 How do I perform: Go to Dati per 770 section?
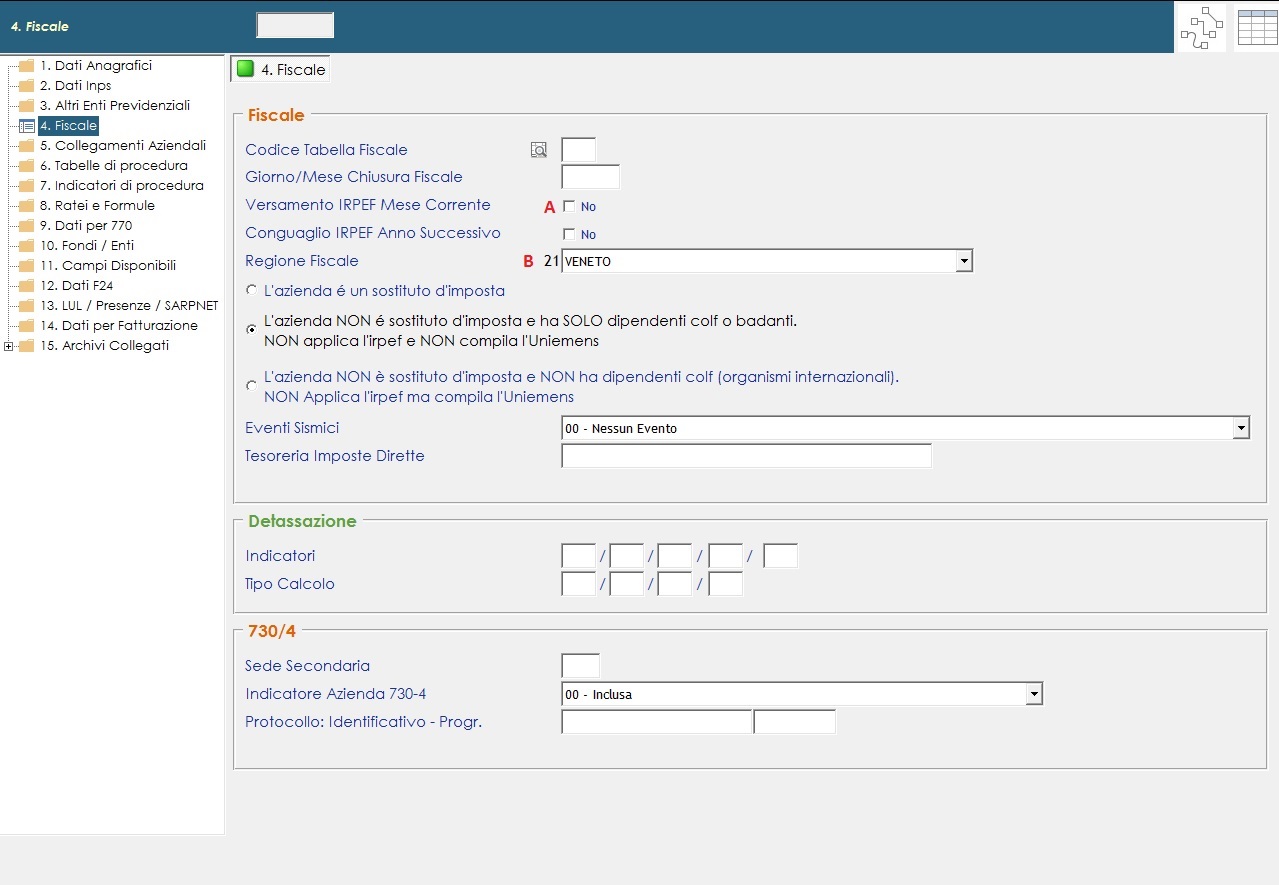pyautogui.click(x=86, y=226)
